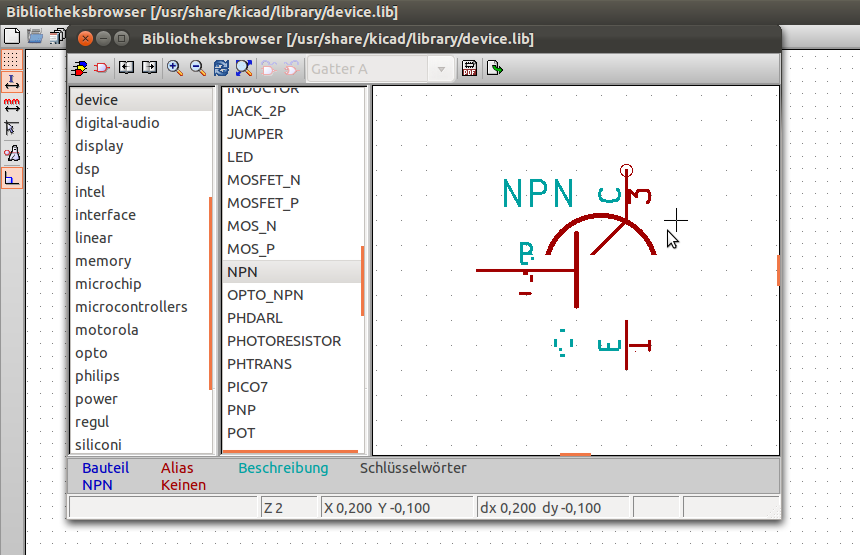Choose JACK_2P component

tap(292, 111)
